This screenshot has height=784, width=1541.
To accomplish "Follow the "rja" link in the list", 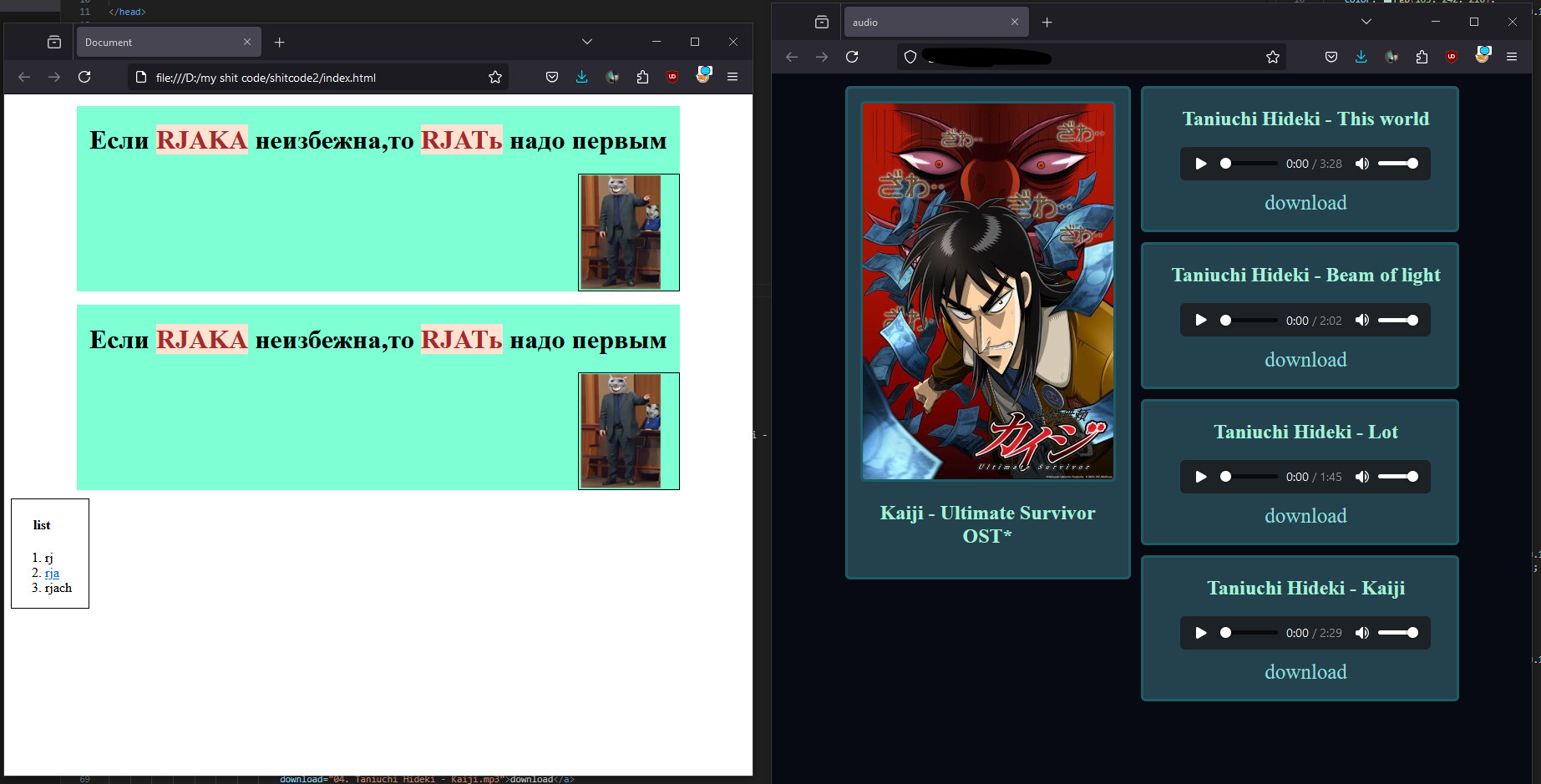I will pos(52,573).
